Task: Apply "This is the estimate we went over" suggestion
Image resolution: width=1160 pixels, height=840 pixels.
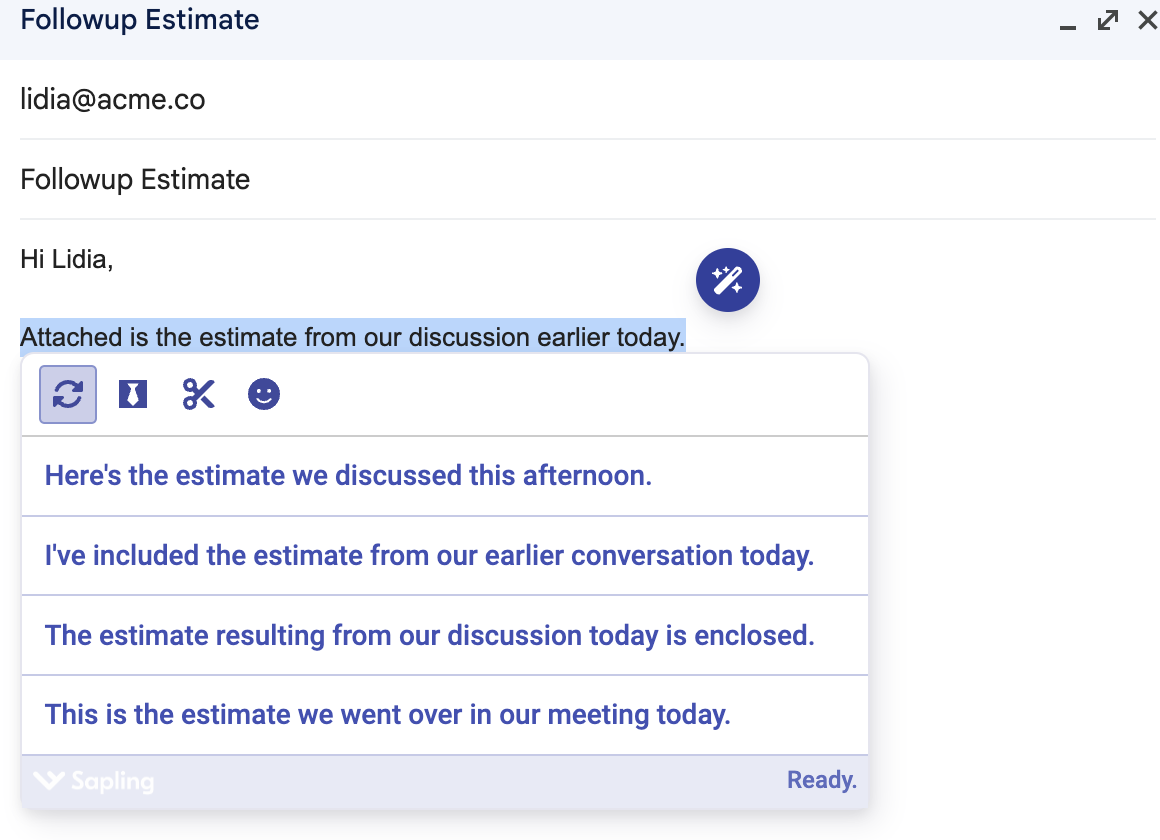Action: click(387, 715)
